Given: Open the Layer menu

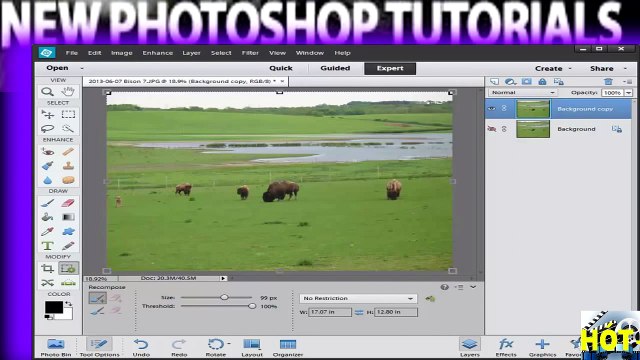Looking at the screenshot, I should click(x=191, y=53).
